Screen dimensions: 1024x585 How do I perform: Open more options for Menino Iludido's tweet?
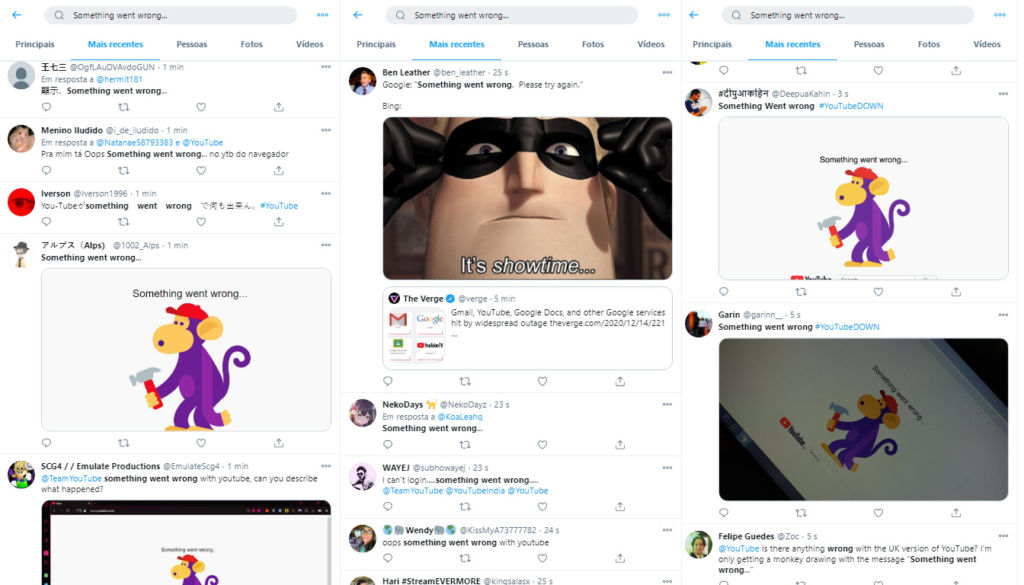(x=326, y=130)
